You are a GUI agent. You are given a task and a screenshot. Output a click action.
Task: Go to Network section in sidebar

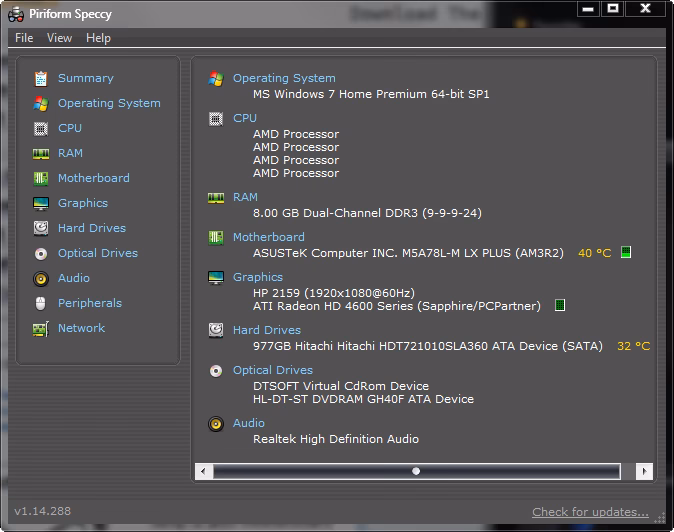81,328
